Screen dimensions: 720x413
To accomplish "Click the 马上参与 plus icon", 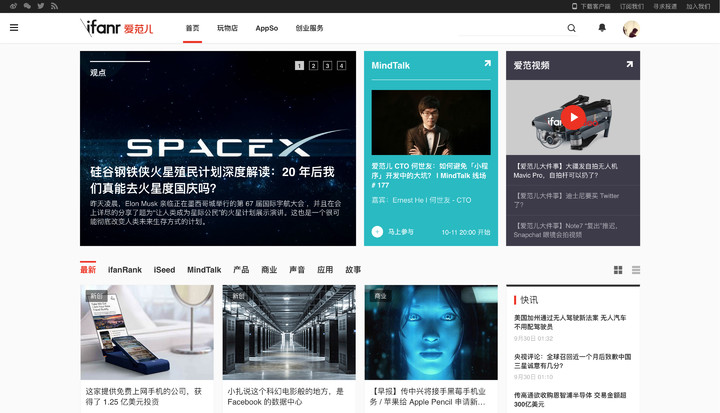I will pyautogui.click(x=377, y=232).
